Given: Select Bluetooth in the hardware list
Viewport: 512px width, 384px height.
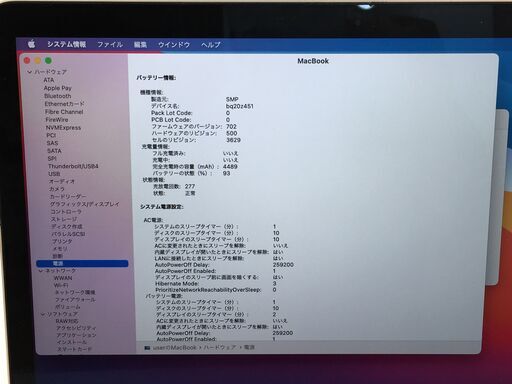Looking at the screenshot, I should [x=58, y=96].
